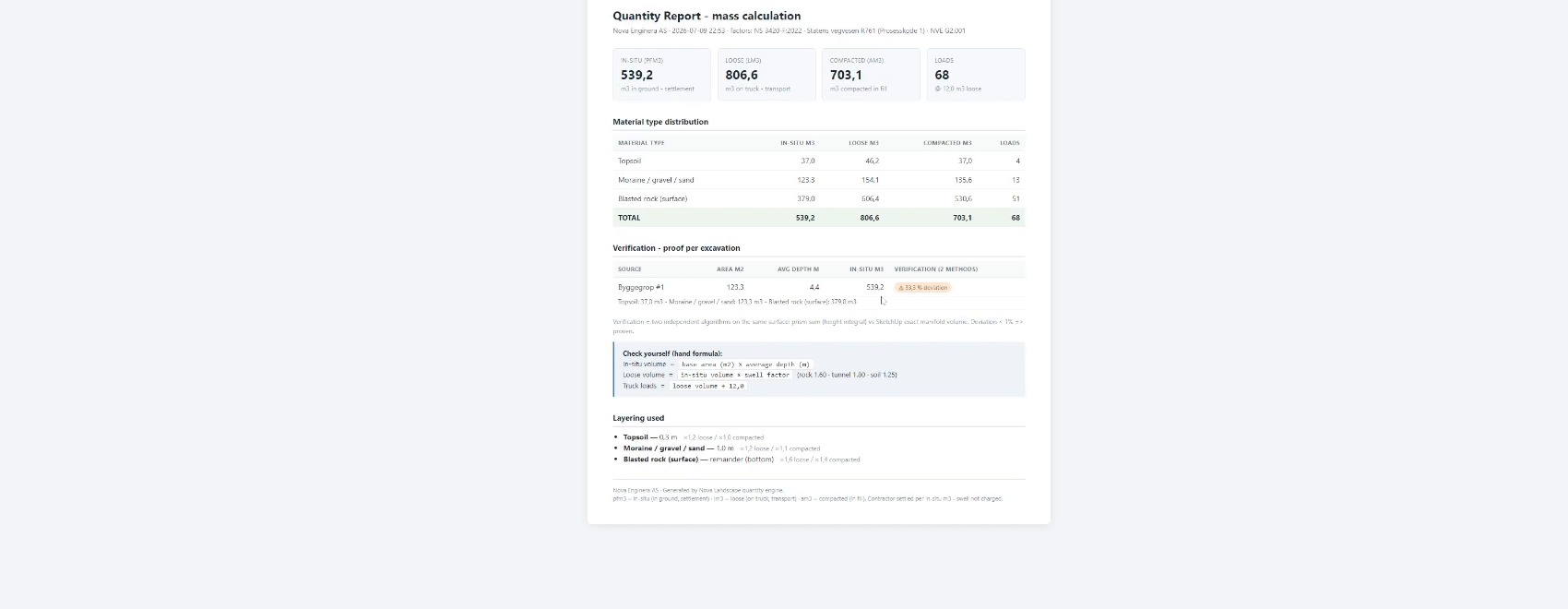Click the COMPACTED M3 column header
This screenshot has width=1568, height=609.
click(947, 143)
